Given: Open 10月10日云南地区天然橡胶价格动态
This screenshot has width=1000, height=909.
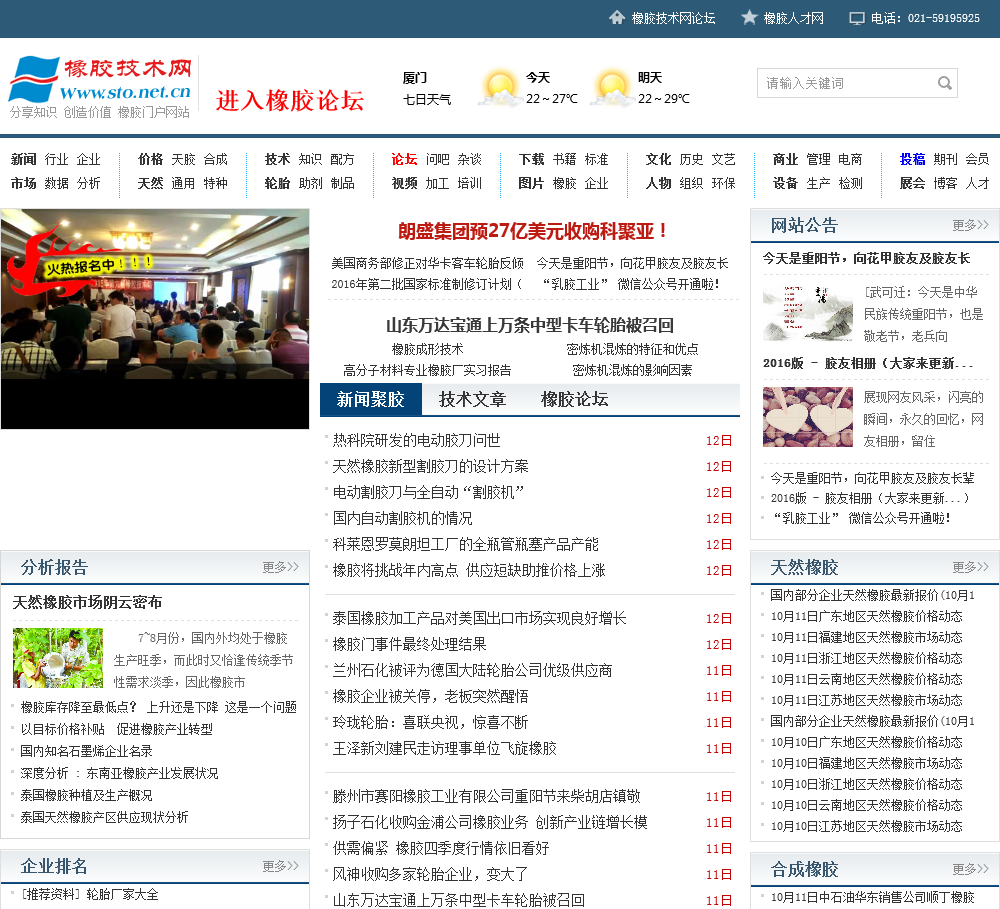Looking at the screenshot, I should pos(867,806).
